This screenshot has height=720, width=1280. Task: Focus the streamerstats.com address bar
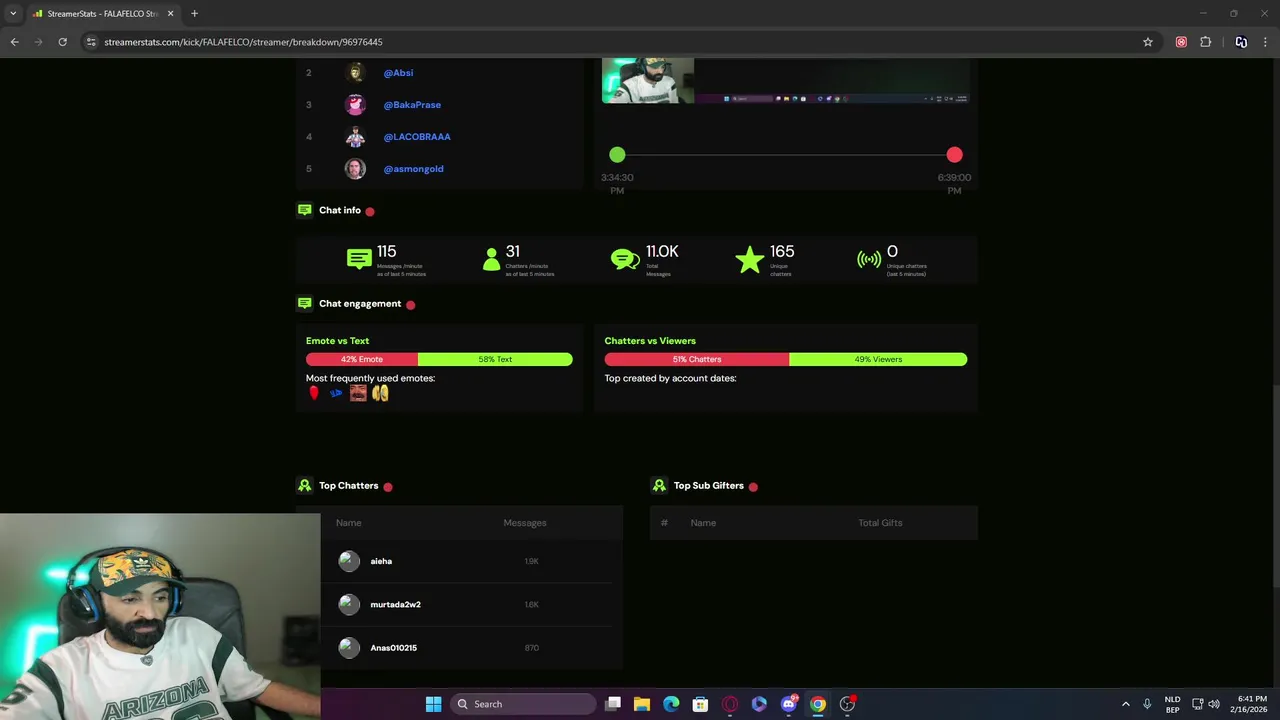click(x=612, y=42)
